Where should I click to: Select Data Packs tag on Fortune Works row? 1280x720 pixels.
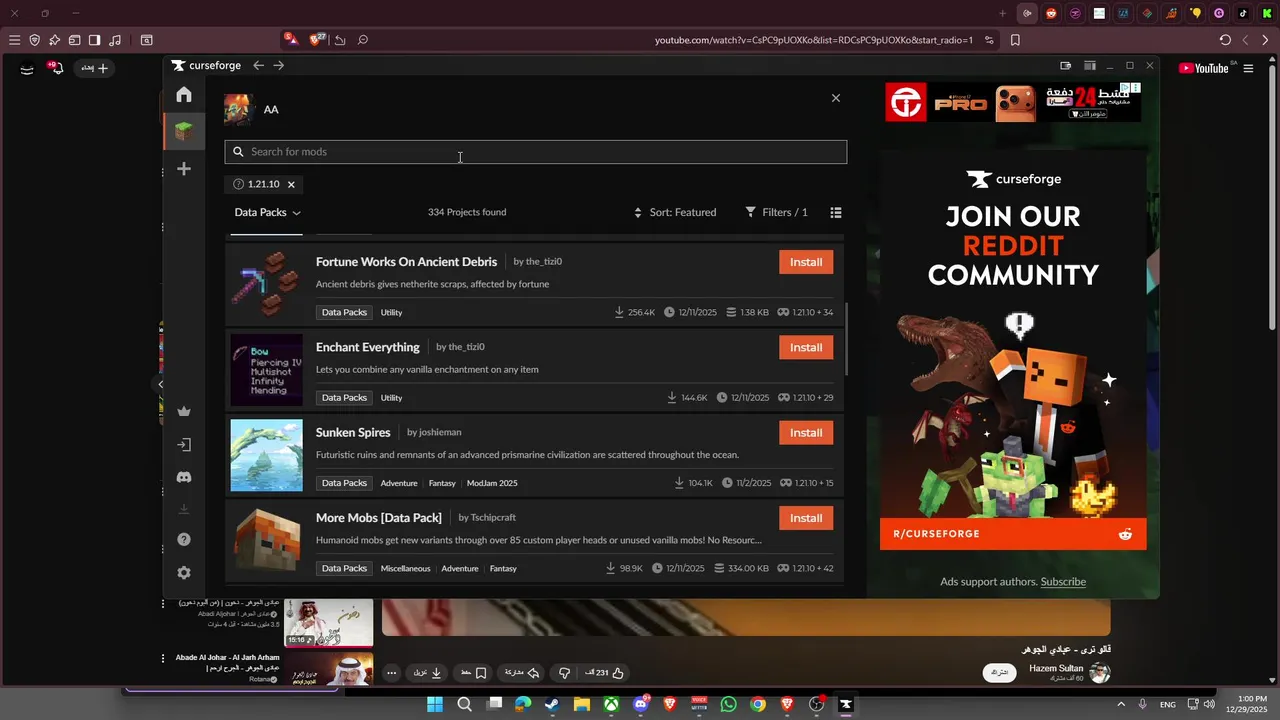344,312
